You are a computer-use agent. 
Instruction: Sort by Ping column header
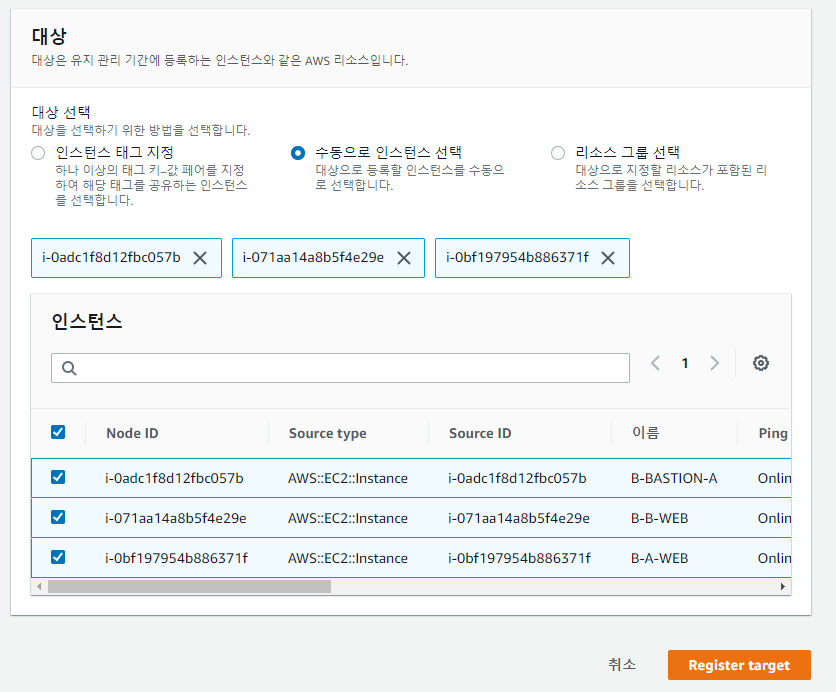[x=773, y=433]
